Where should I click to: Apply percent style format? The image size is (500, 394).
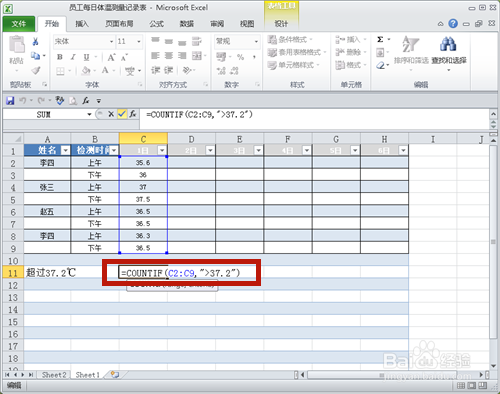click(240, 57)
